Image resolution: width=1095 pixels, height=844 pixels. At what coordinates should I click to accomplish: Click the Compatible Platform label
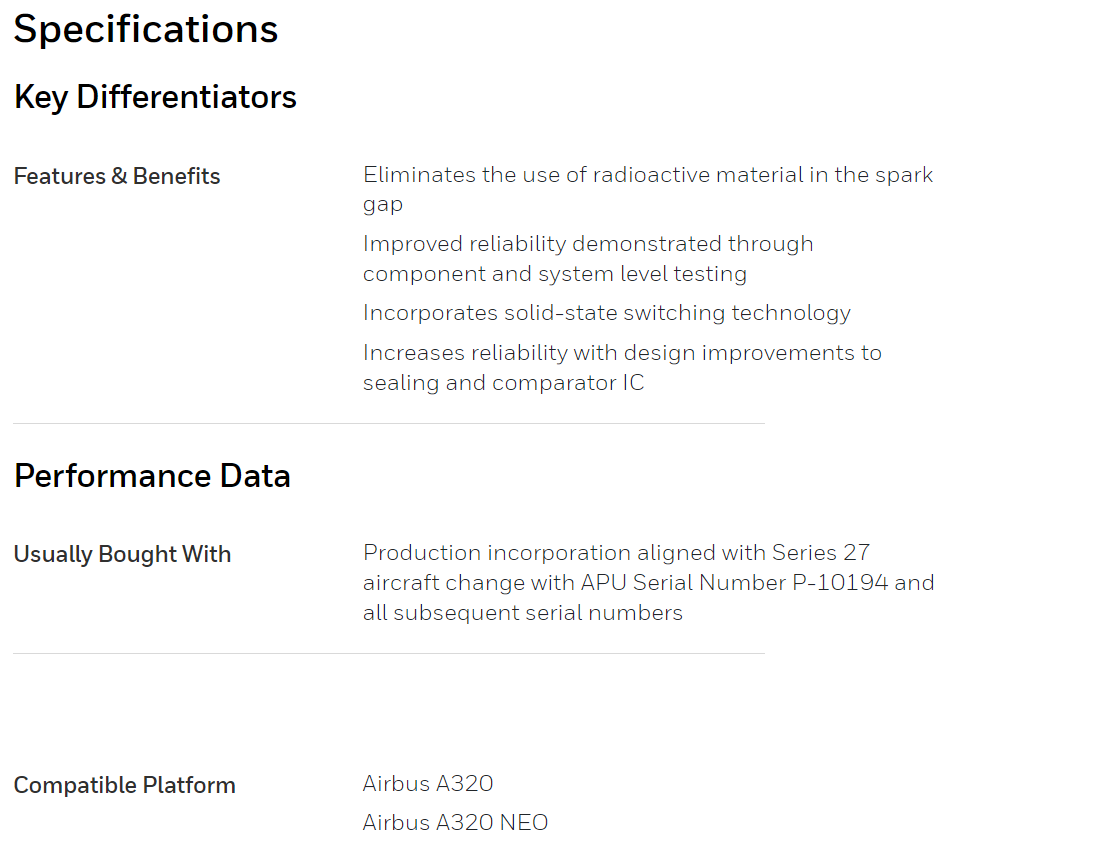[124, 785]
